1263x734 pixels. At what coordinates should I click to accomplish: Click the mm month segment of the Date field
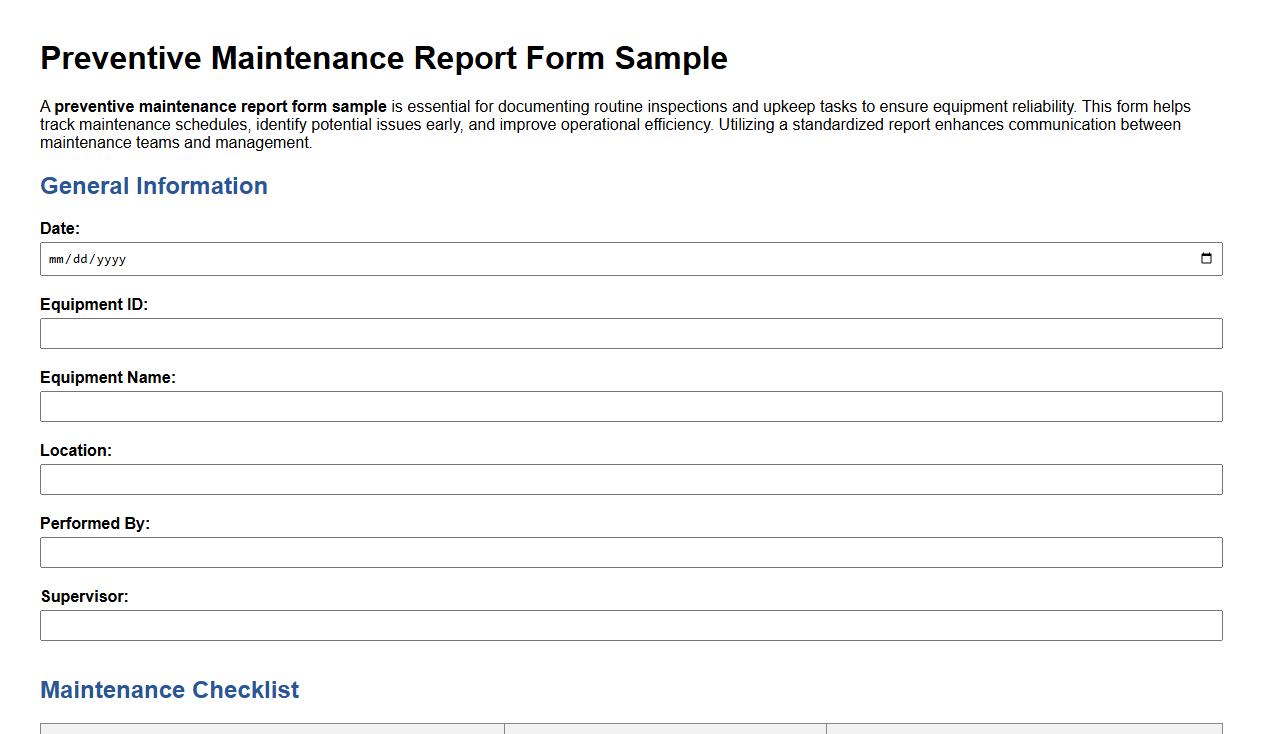[58, 259]
